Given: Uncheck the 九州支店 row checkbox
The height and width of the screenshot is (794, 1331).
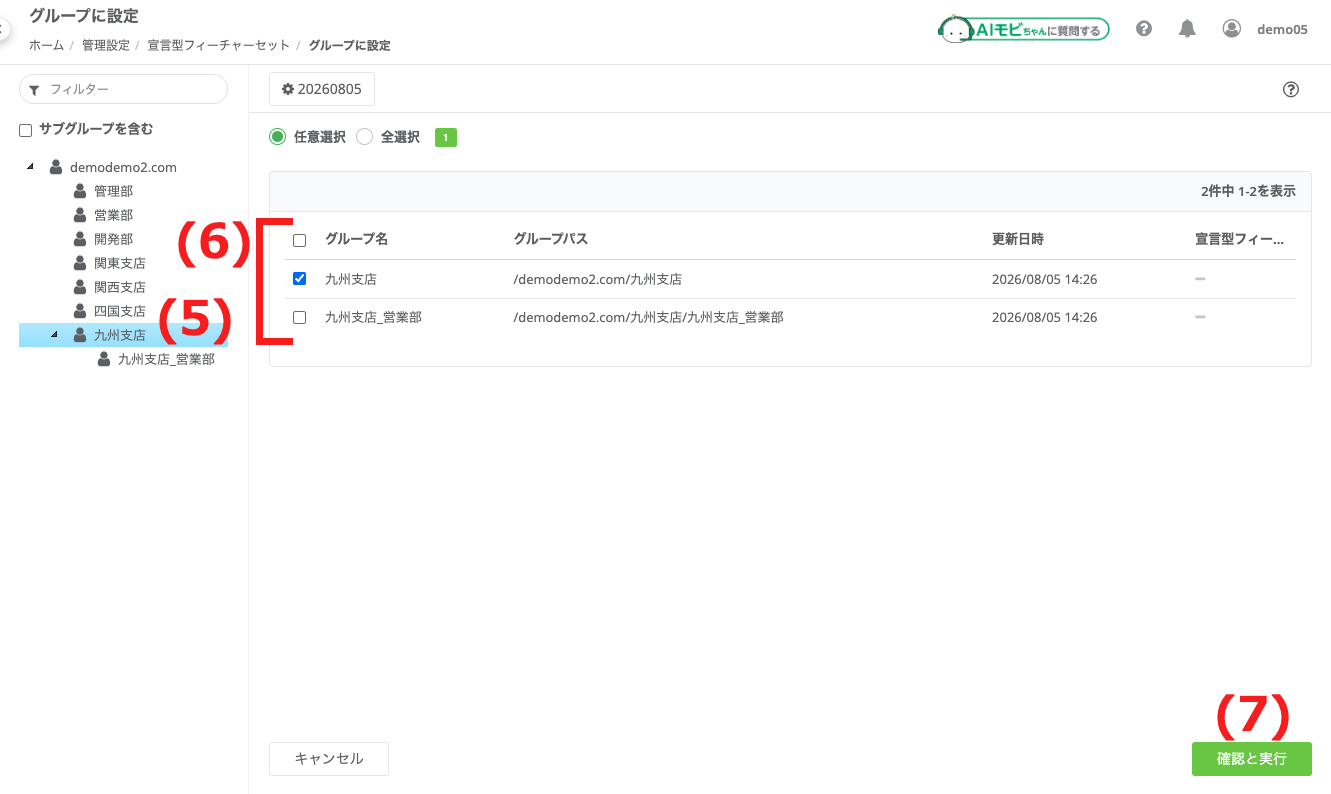Looking at the screenshot, I should [299, 279].
